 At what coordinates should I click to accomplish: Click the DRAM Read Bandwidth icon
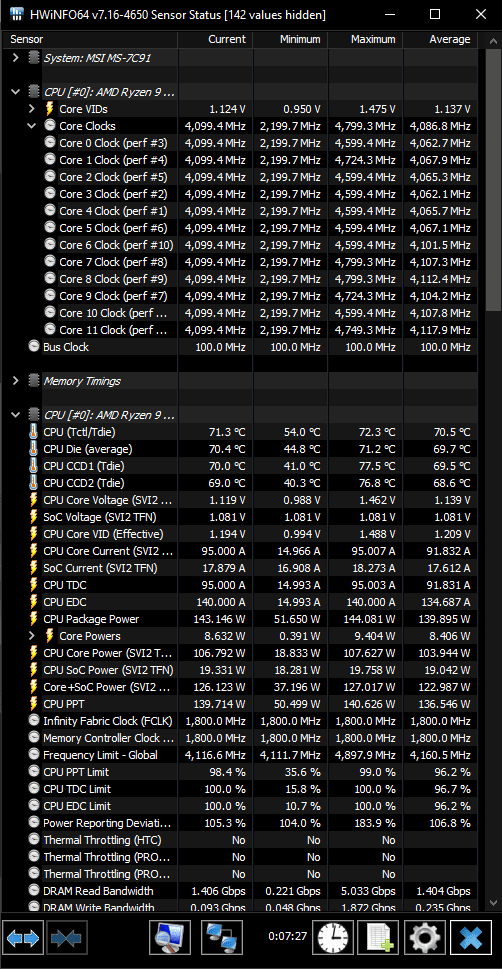point(34,891)
